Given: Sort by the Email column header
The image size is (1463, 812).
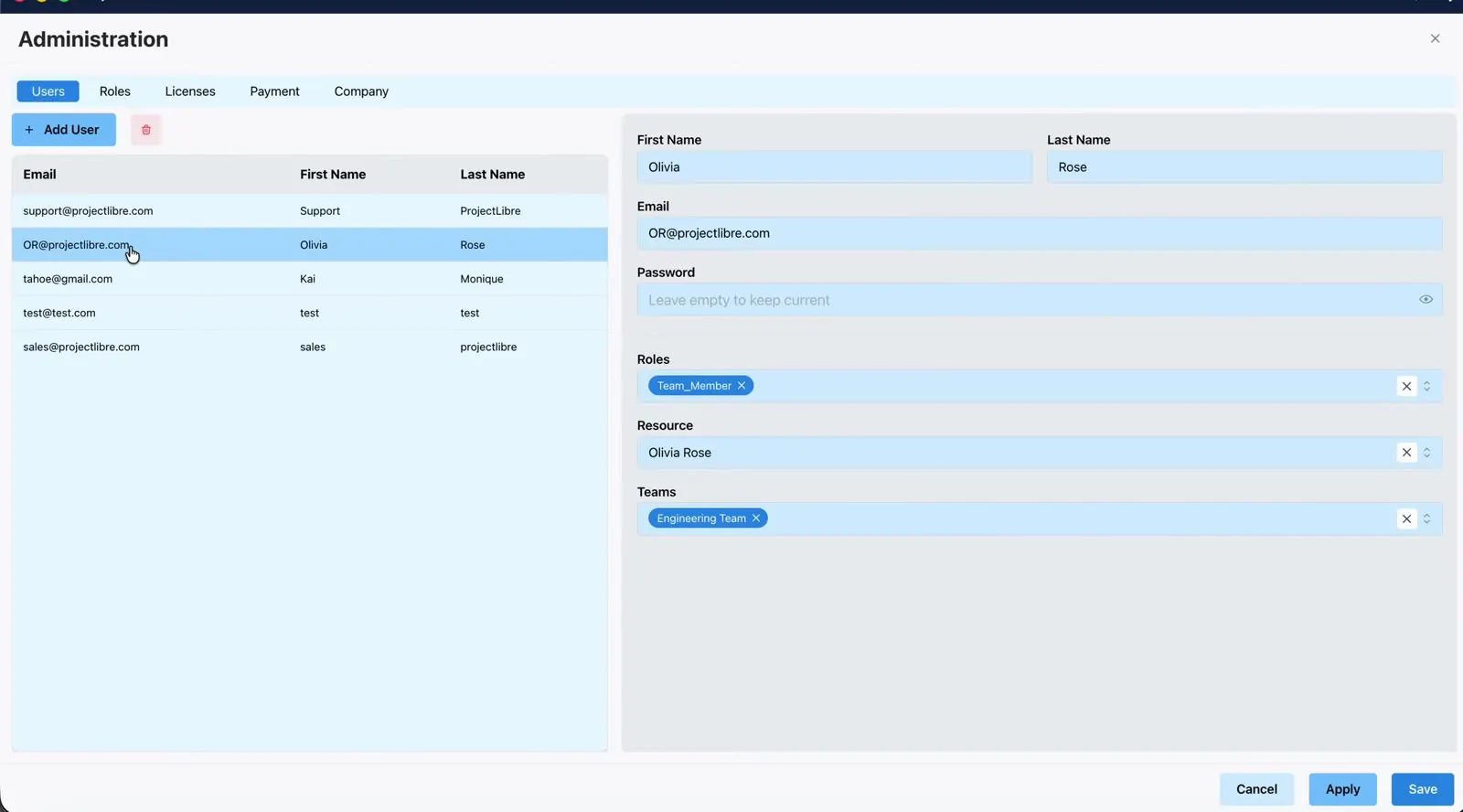Looking at the screenshot, I should tap(39, 175).
